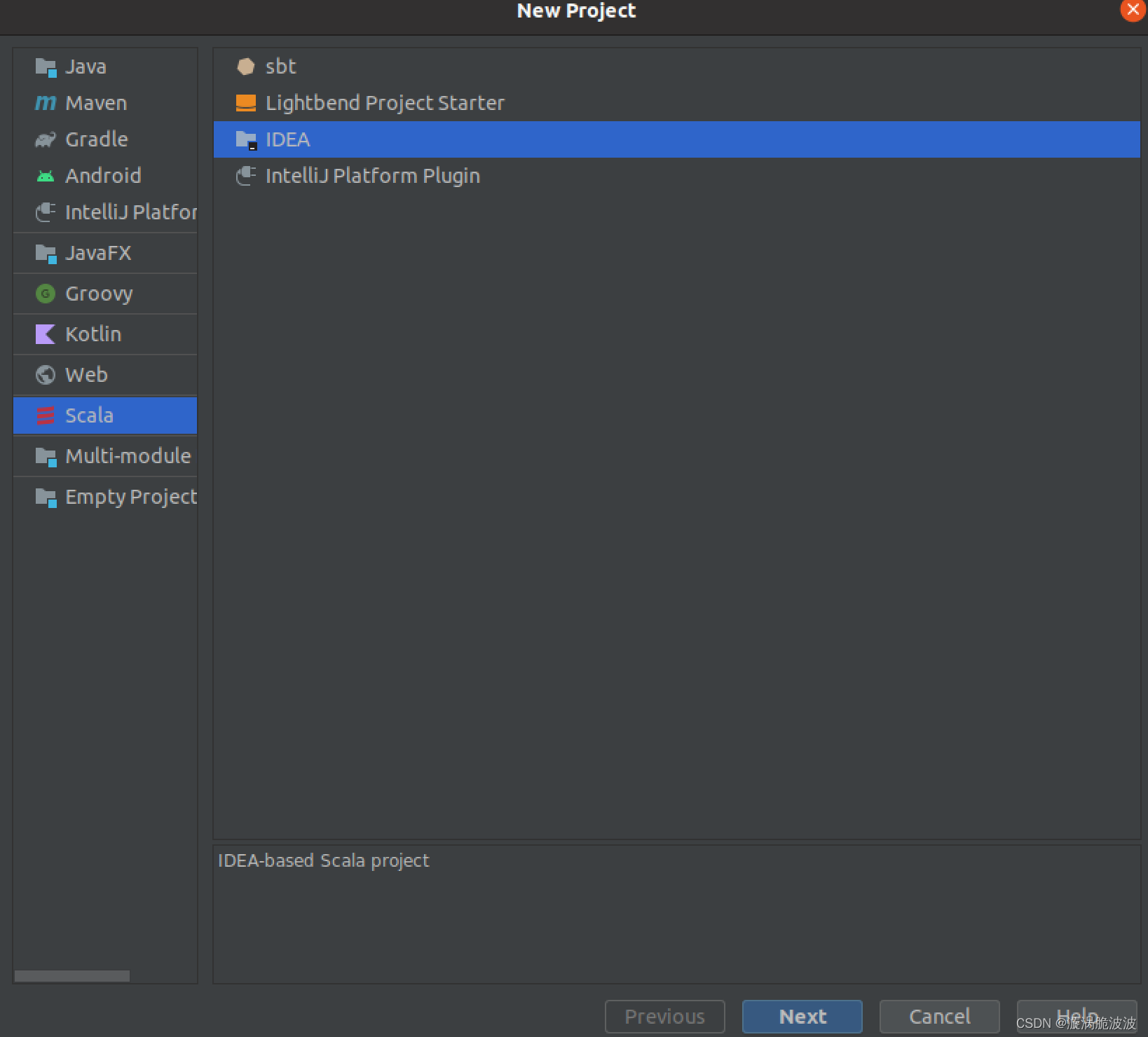Pick Groovy from project types

105,294
